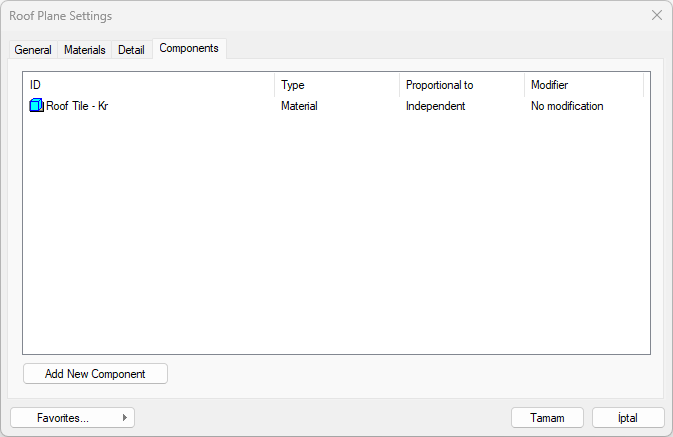Switch to the General tab
This screenshot has height=437, width=673.
pos(33,50)
